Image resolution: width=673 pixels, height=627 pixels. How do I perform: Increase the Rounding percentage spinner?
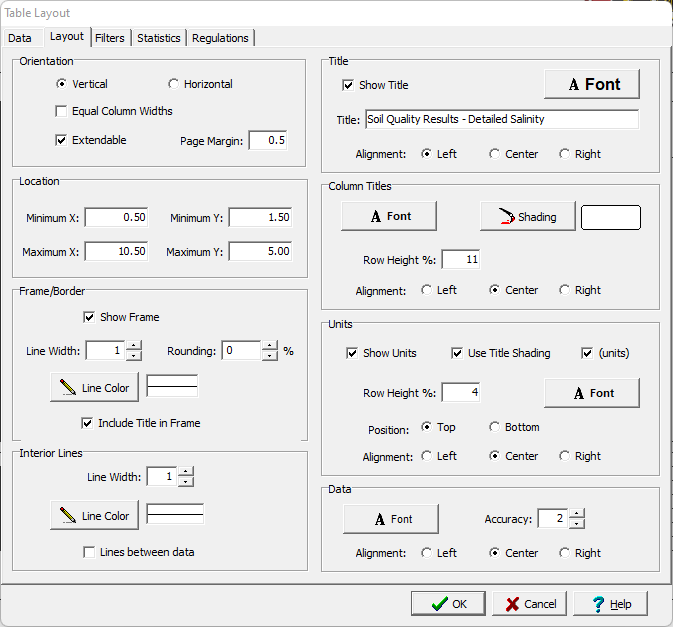pyautogui.click(x=269, y=346)
